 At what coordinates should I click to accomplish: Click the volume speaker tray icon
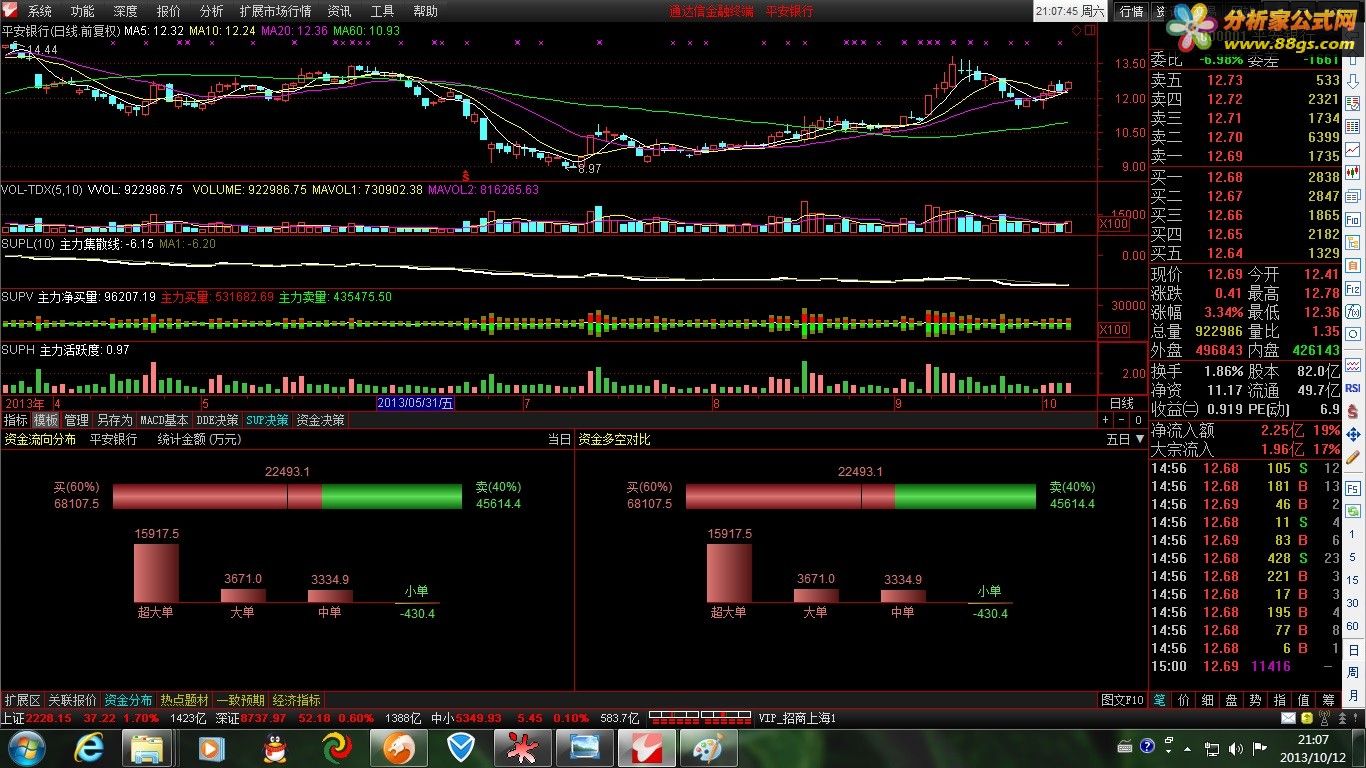[1236, 749]
